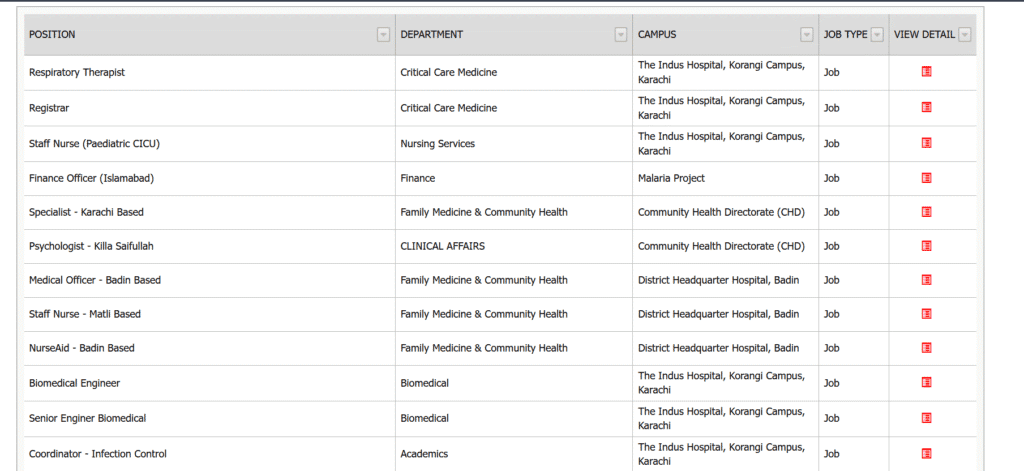1024x471 pixels.
Task: Open detail icon for NurseAid - Badin Based
Action: [x=926, y=348]
